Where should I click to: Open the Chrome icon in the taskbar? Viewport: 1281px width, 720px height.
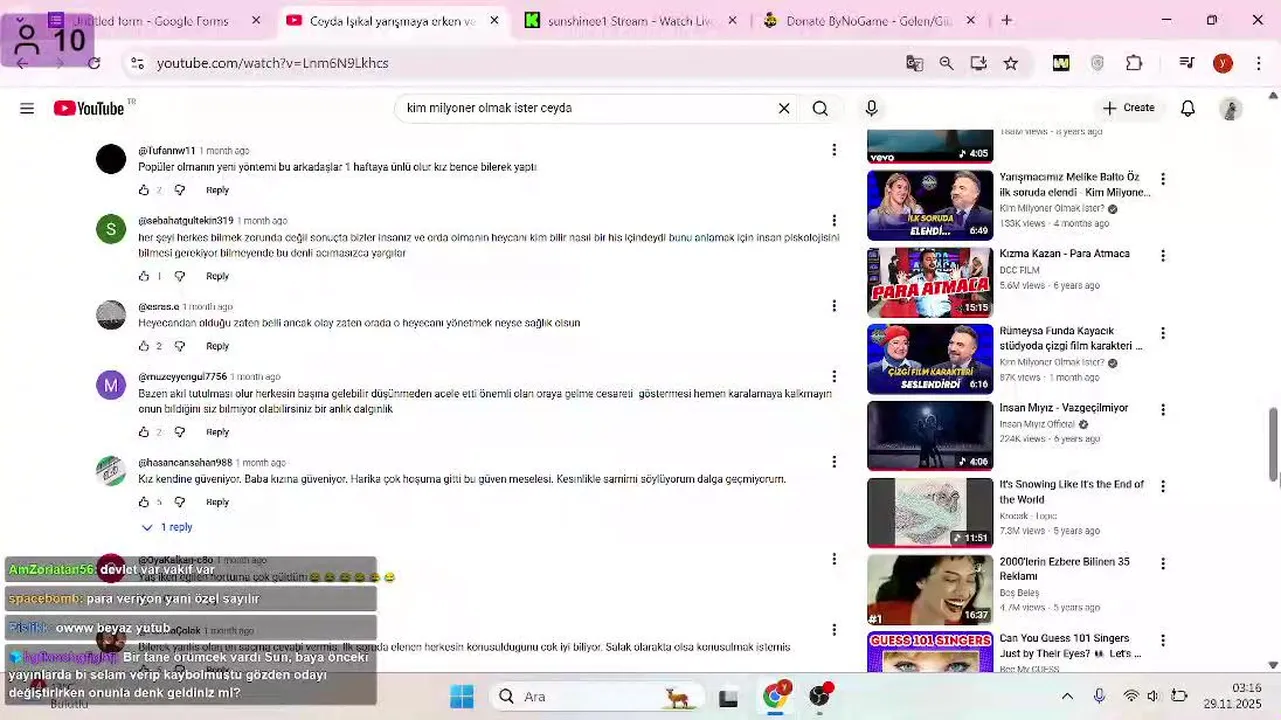pos(775,696)
